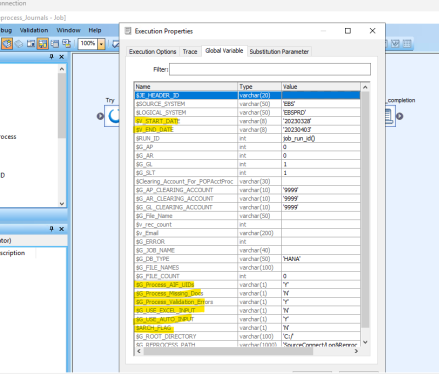
Task: Maximize the Execution Properties dialog
Action: [x=348, y=31]
